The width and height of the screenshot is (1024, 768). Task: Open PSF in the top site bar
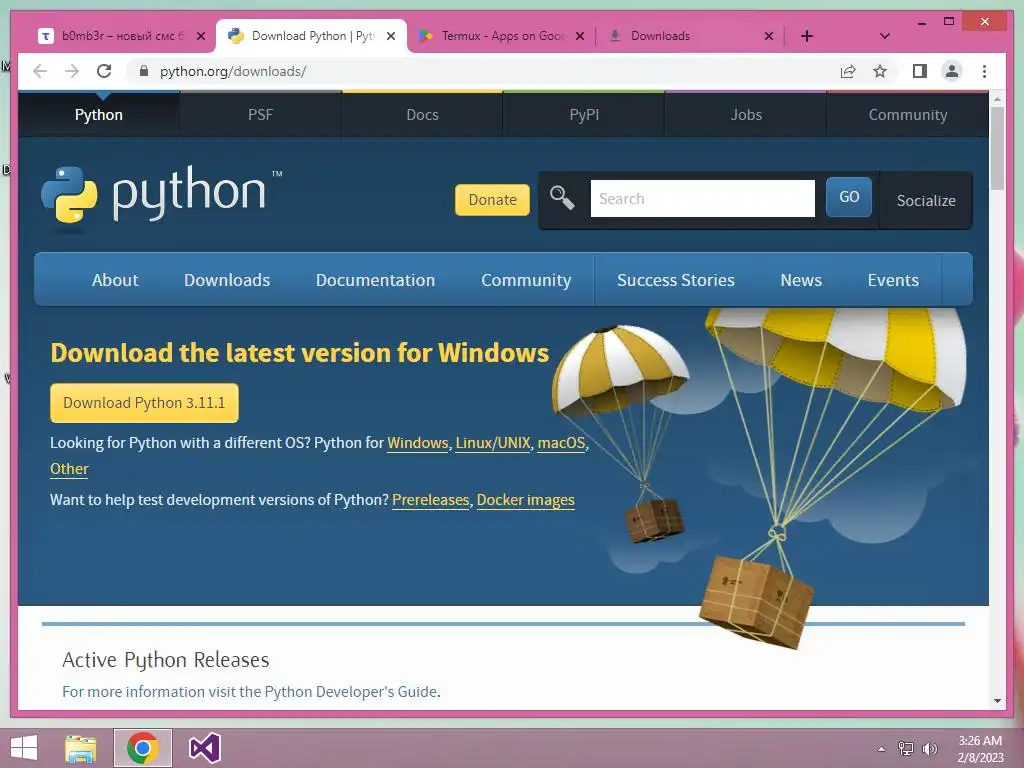(260, 115)
